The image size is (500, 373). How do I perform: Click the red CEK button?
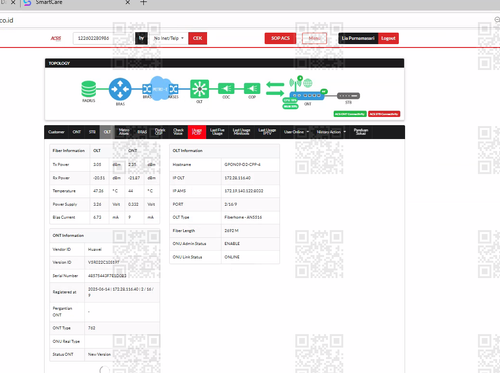point(198,38)
